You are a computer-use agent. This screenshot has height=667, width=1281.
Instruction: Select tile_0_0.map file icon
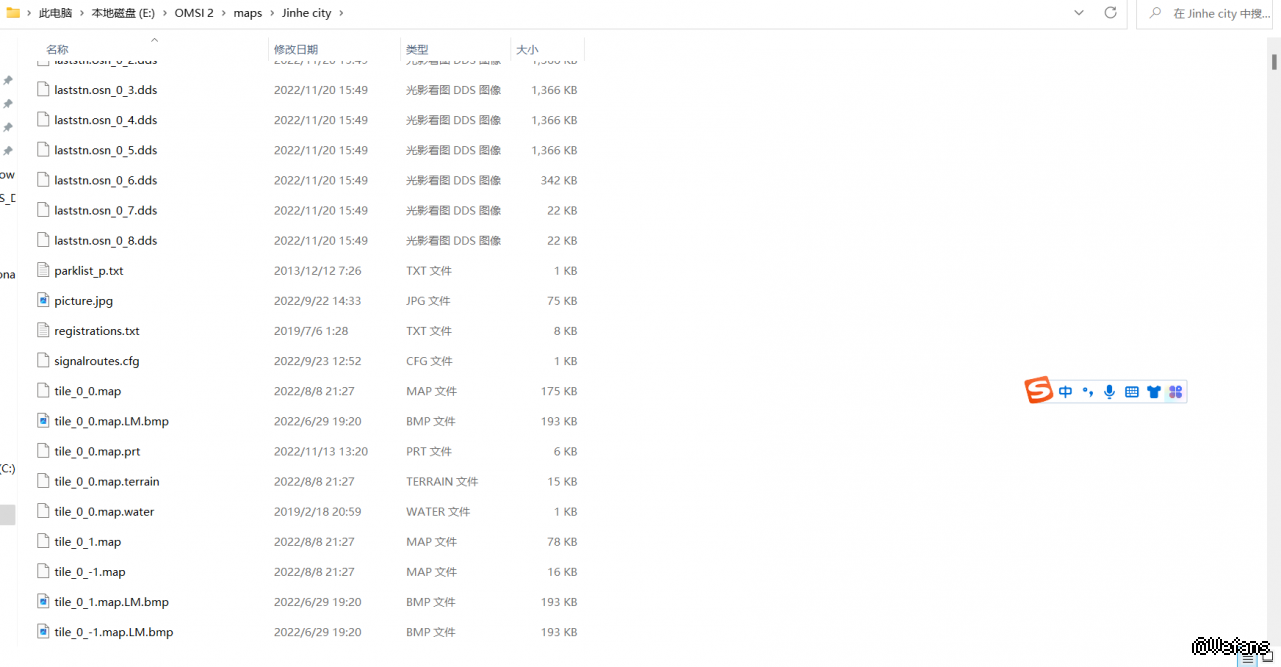(x=43, y=390)
